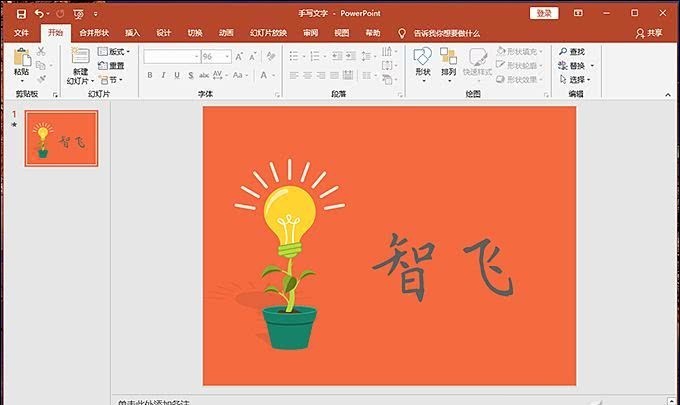Click the 重置 reset button
This screenshot has height=405, width=680.
click(x=111, y=65)
